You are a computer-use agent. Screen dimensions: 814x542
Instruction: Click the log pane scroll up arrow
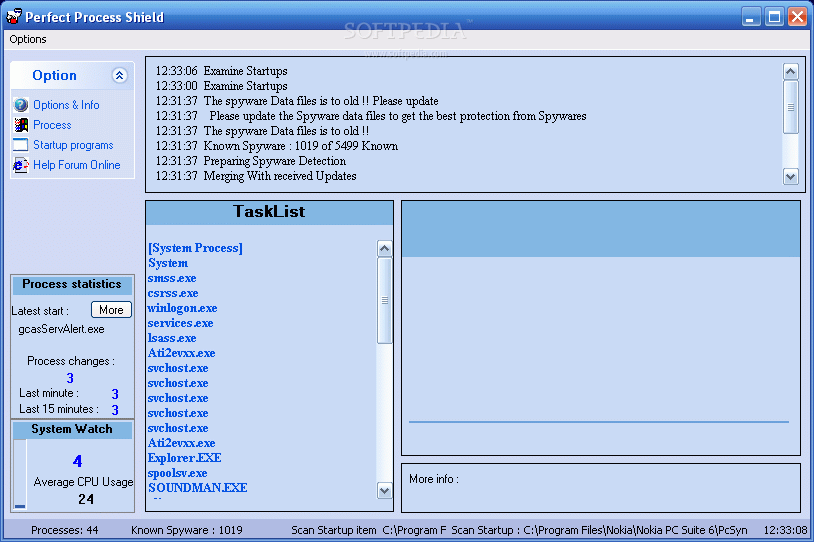[x=791, y=71]
